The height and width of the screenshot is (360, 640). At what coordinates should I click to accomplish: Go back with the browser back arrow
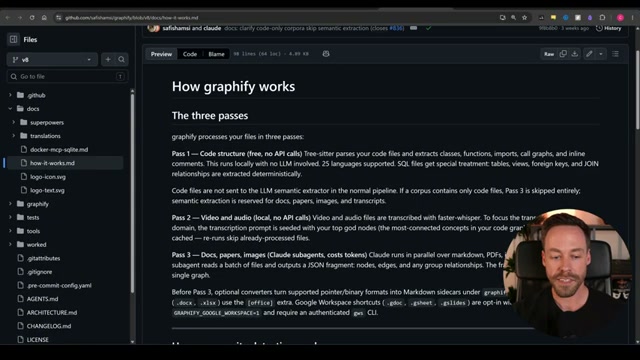click(7, 18)
